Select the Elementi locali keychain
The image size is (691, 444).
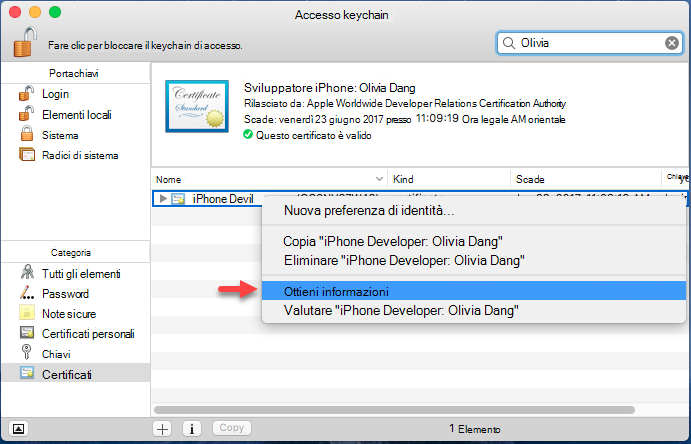(75, 115)
